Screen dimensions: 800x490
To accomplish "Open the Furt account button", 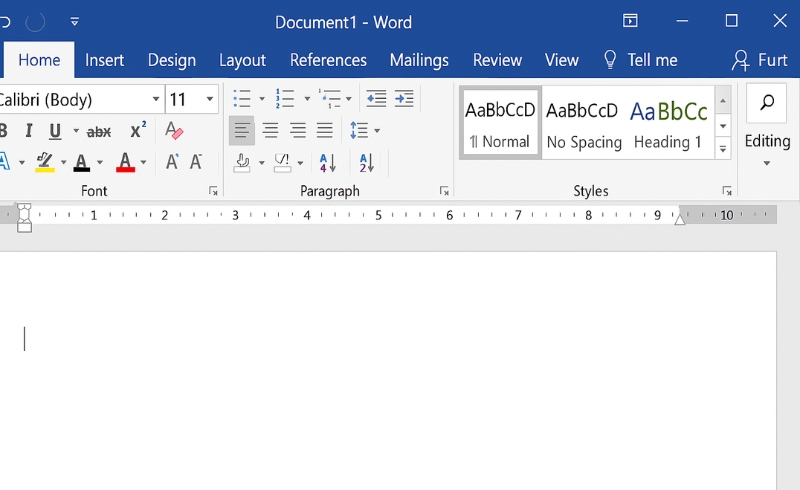I will coord(759,60).
